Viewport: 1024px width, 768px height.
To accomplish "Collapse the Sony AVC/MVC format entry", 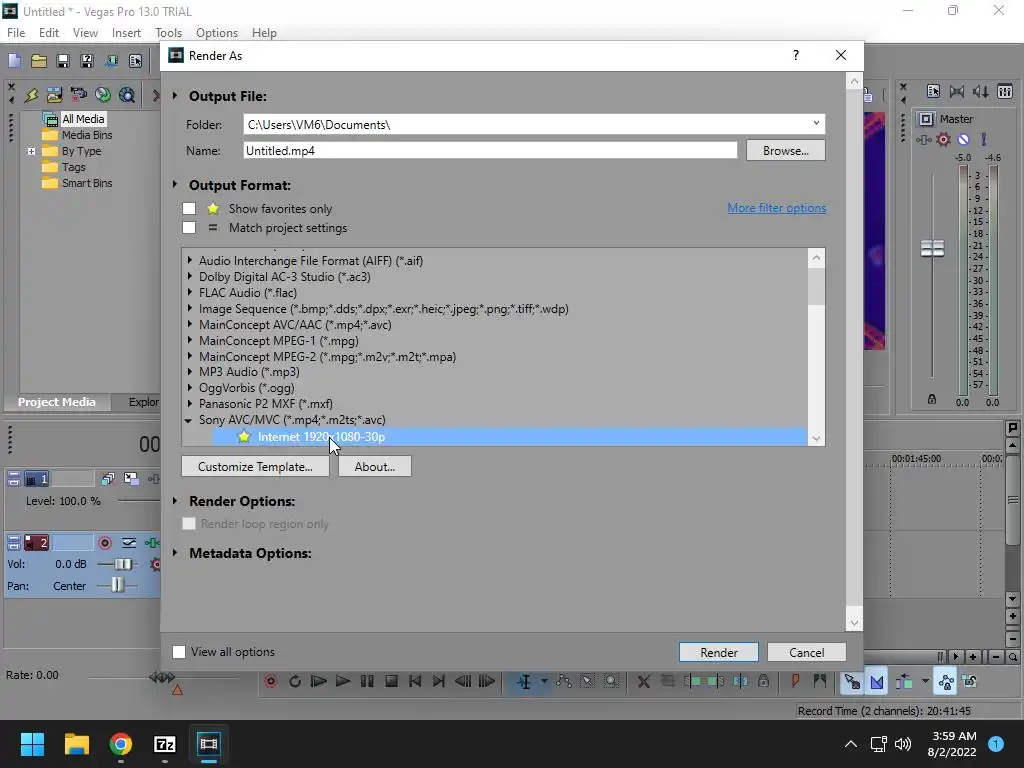I will [188, 421].
